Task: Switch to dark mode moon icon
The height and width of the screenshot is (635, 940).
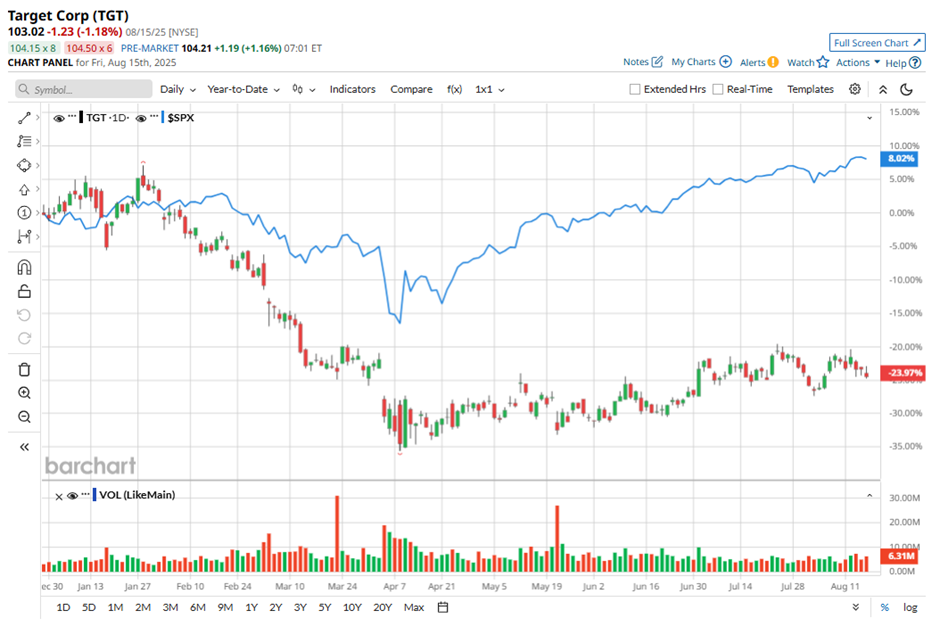Action: pyautogui.click(x=907, y=89)
